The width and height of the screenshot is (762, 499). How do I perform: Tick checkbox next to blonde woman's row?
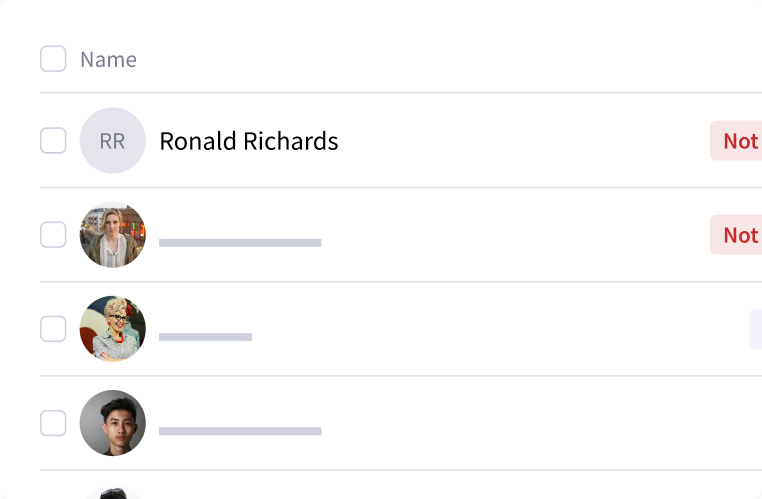point(53,235)
